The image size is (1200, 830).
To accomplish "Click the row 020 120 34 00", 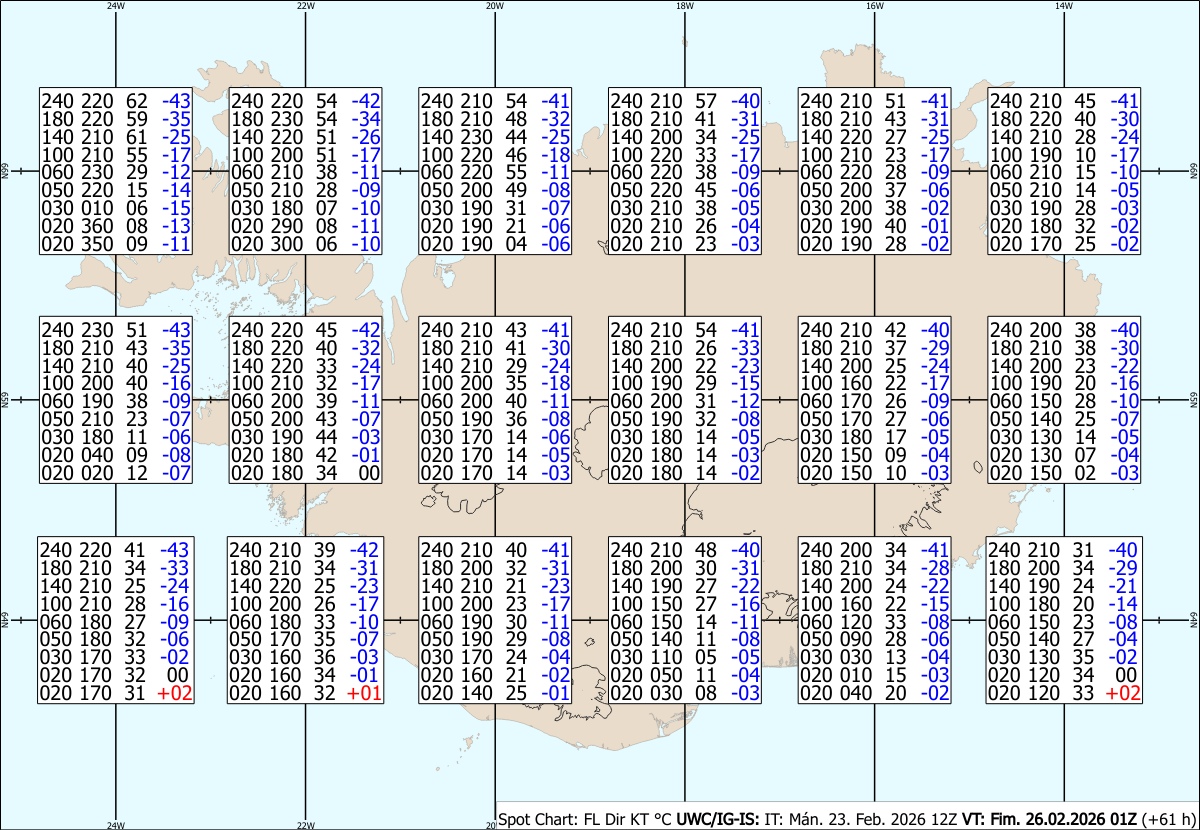I will (1063, 675).
